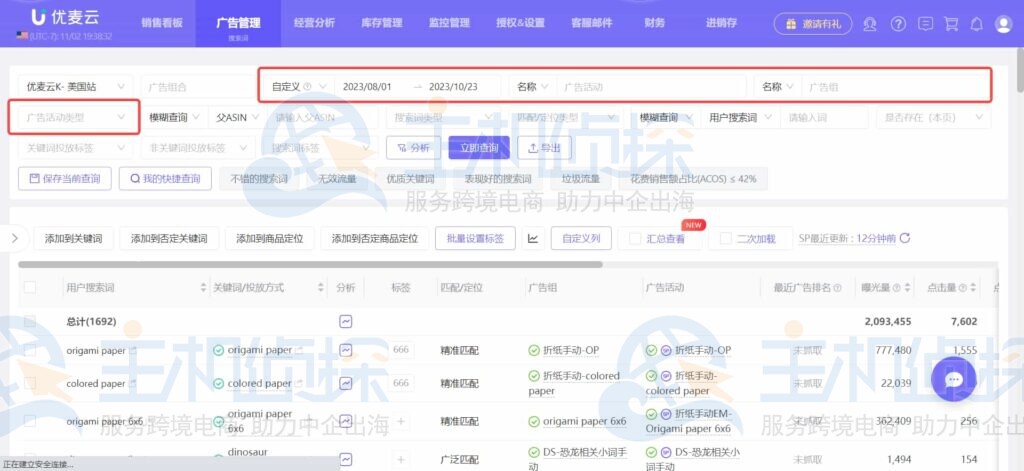
Task: Open the shopping cart icon
Action: pos(951,24)
